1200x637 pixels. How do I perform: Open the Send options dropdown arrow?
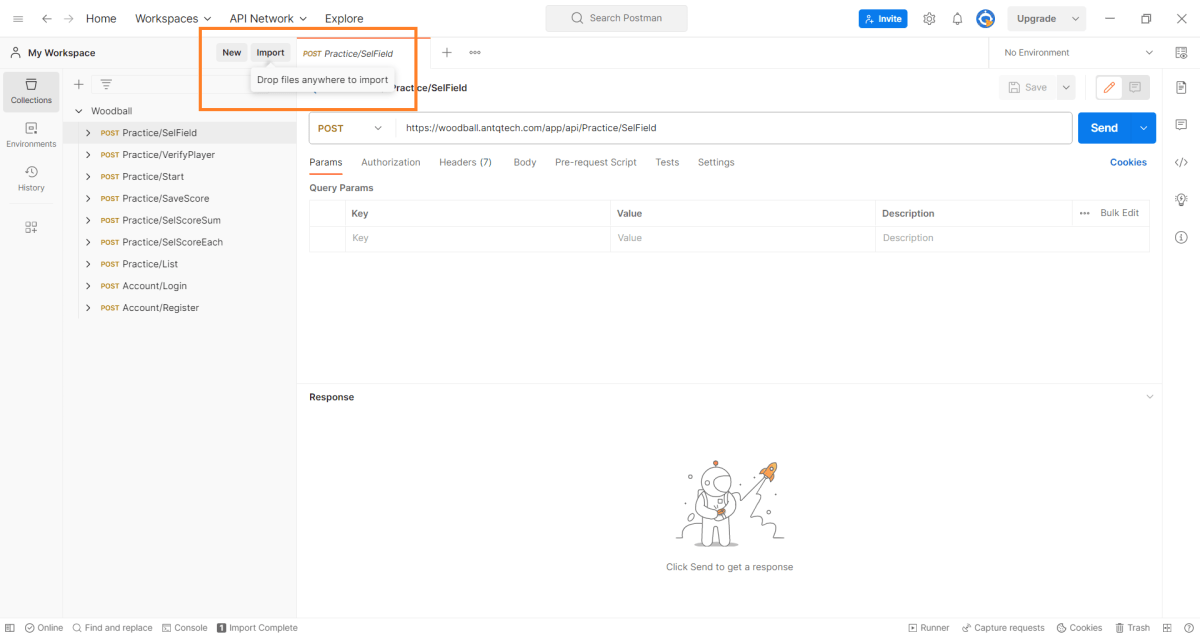click(x=1143, y=128)
